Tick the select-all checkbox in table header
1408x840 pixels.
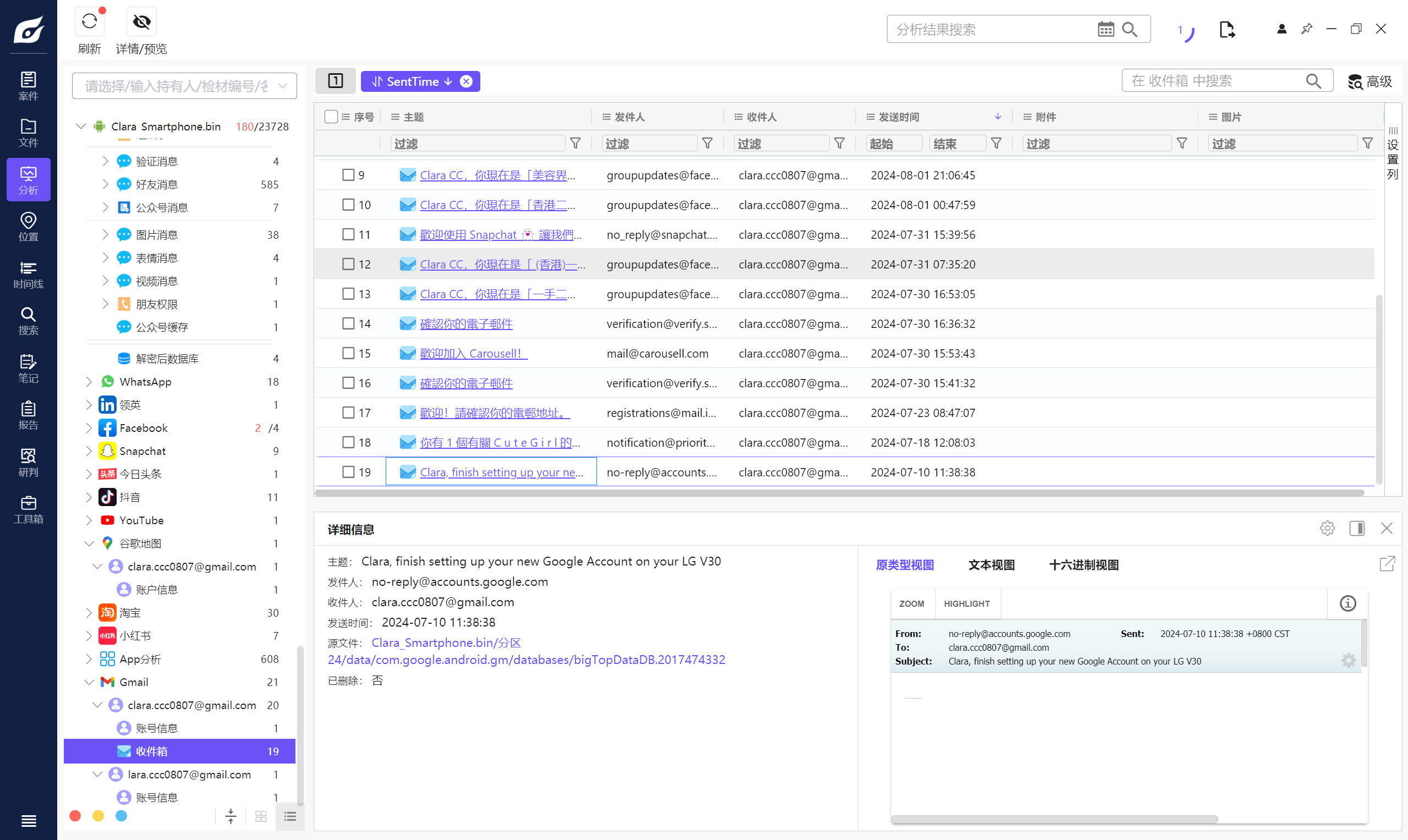331,117
